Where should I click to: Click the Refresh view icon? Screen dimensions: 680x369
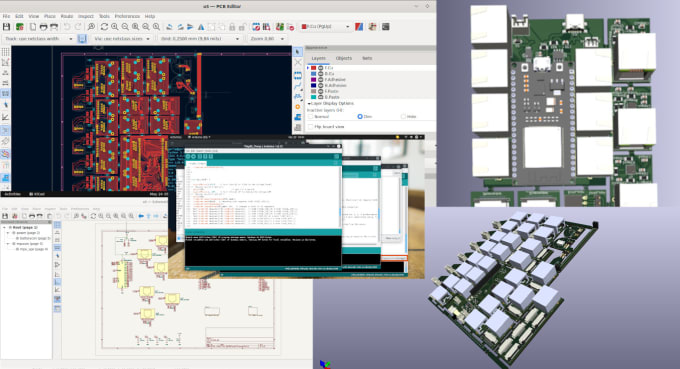pyautogui.click(x=104, y=27)
